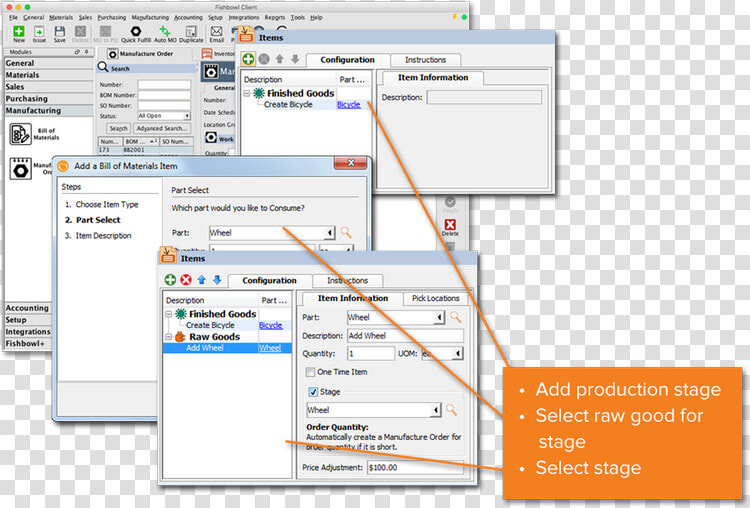Open the Stage Wheel dropdown arrow

point(435,410)
